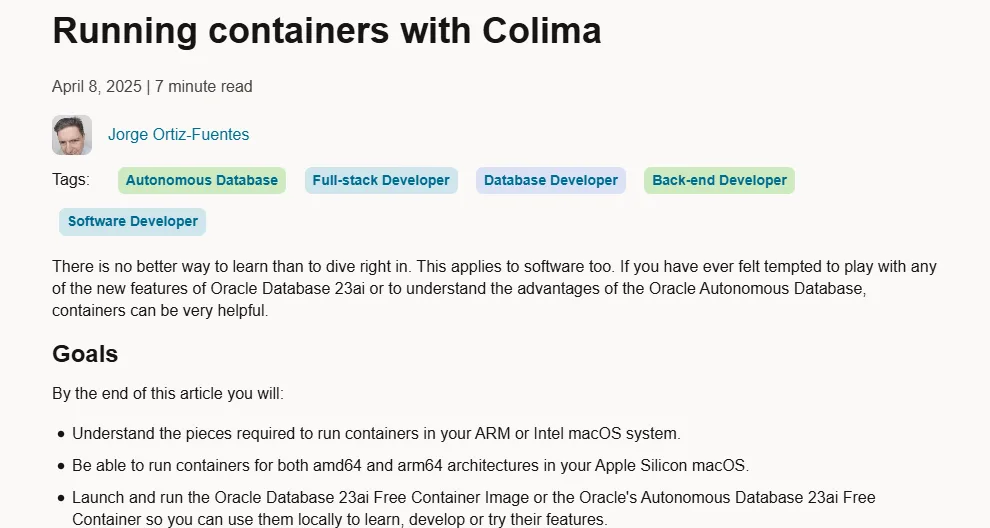Click Jorge Ortiz-Fuentes' avatar photo

(72, 135)
